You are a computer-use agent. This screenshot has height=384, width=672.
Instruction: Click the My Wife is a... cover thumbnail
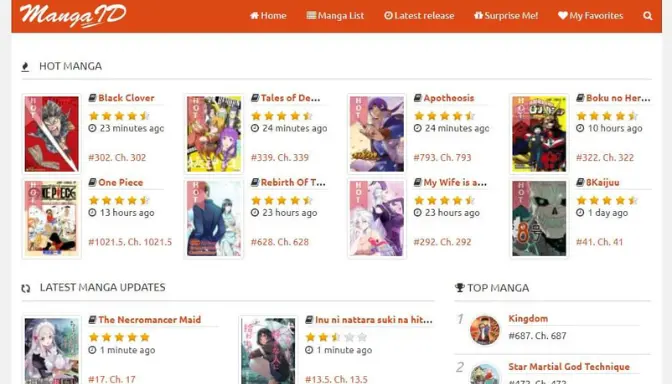(x=377, y=218)
